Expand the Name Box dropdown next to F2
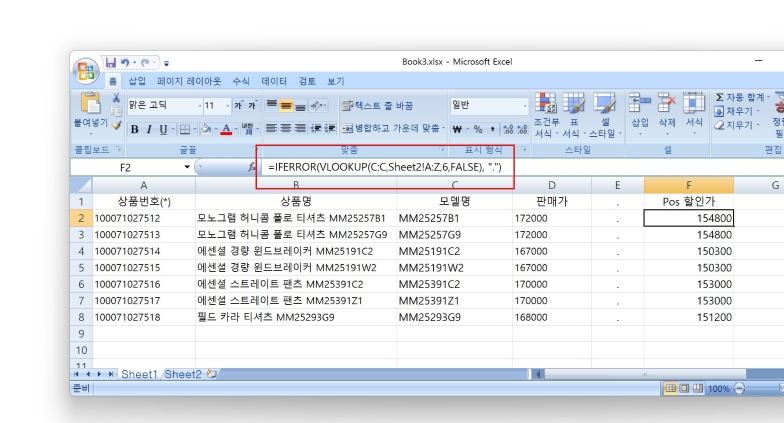This screenshot has width=784, height=423. click(186, 168)
